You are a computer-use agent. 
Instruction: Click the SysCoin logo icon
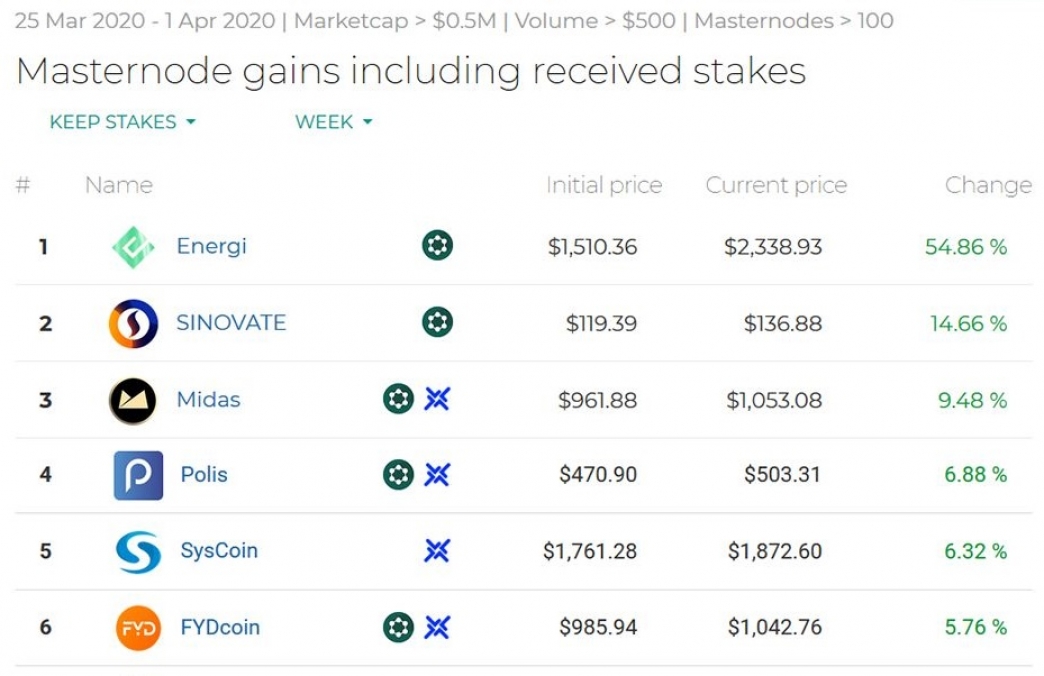[138, 551]
